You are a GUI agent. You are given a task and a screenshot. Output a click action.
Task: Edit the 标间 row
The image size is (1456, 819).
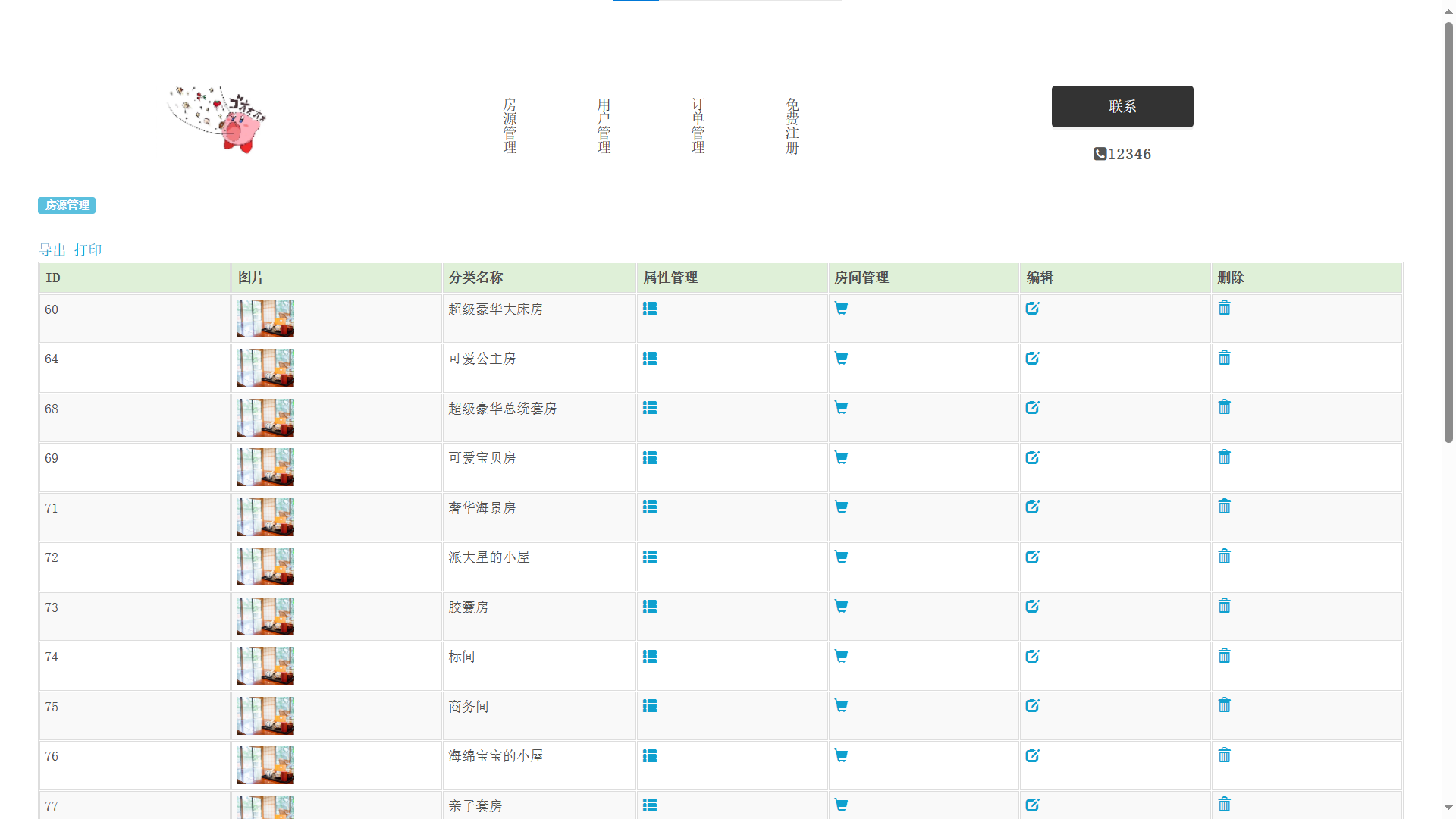click(1033, 656)
